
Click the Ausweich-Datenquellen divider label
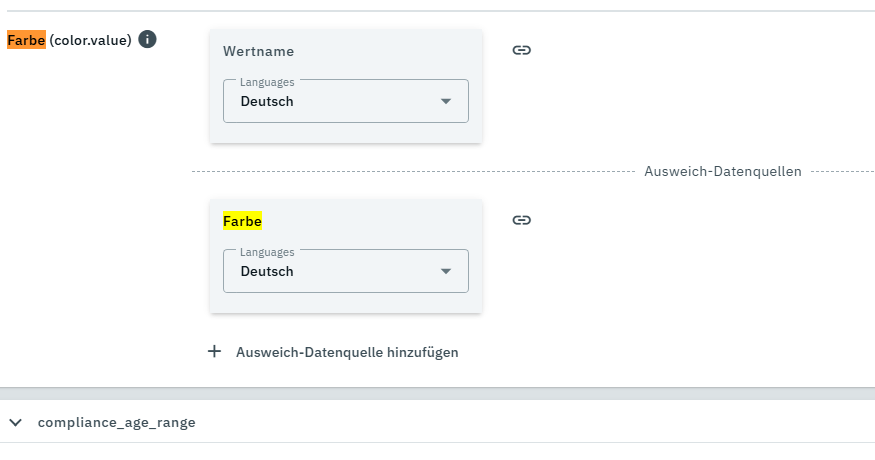click(x=722, y=171)
